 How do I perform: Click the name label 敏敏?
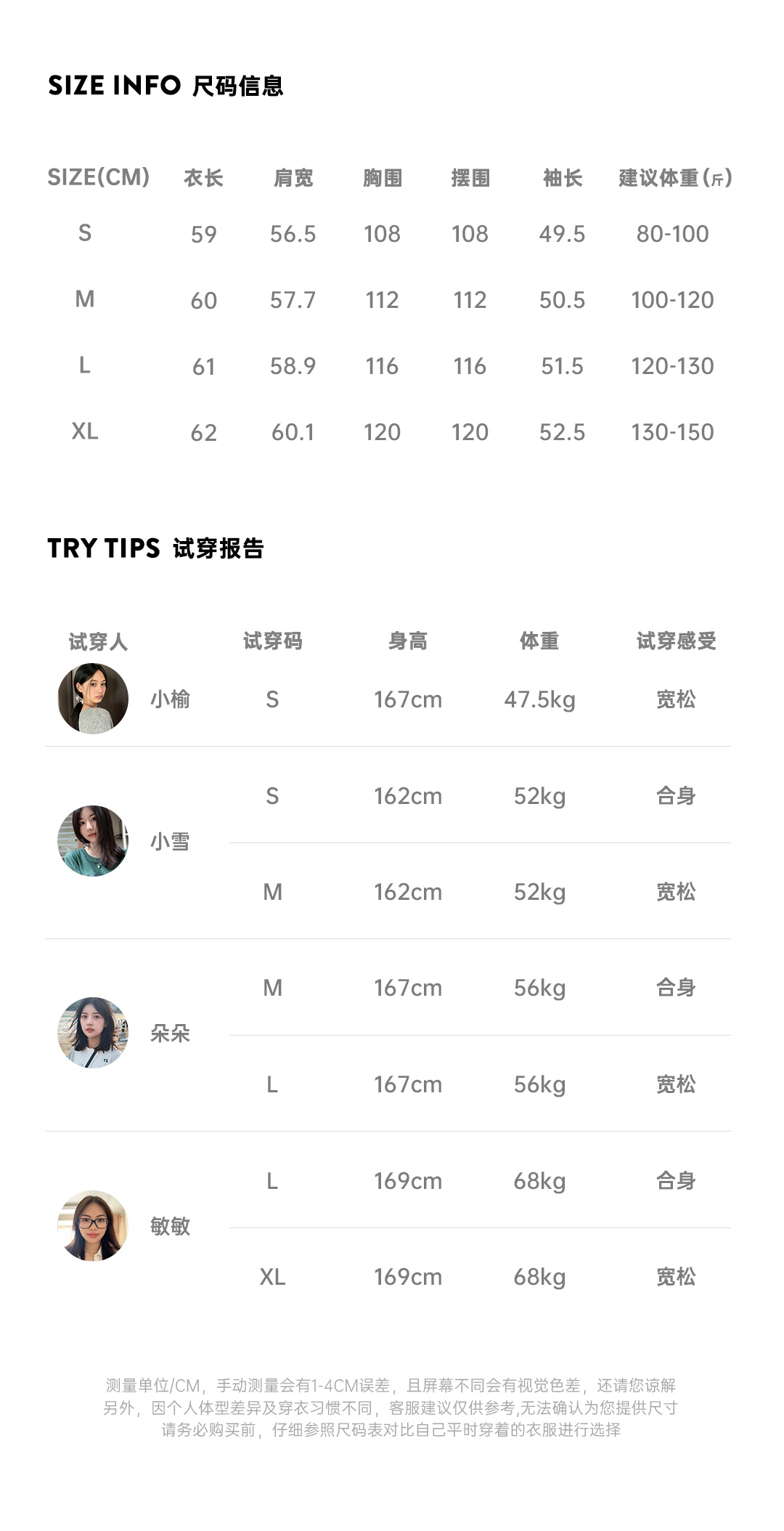(170, 1227)
